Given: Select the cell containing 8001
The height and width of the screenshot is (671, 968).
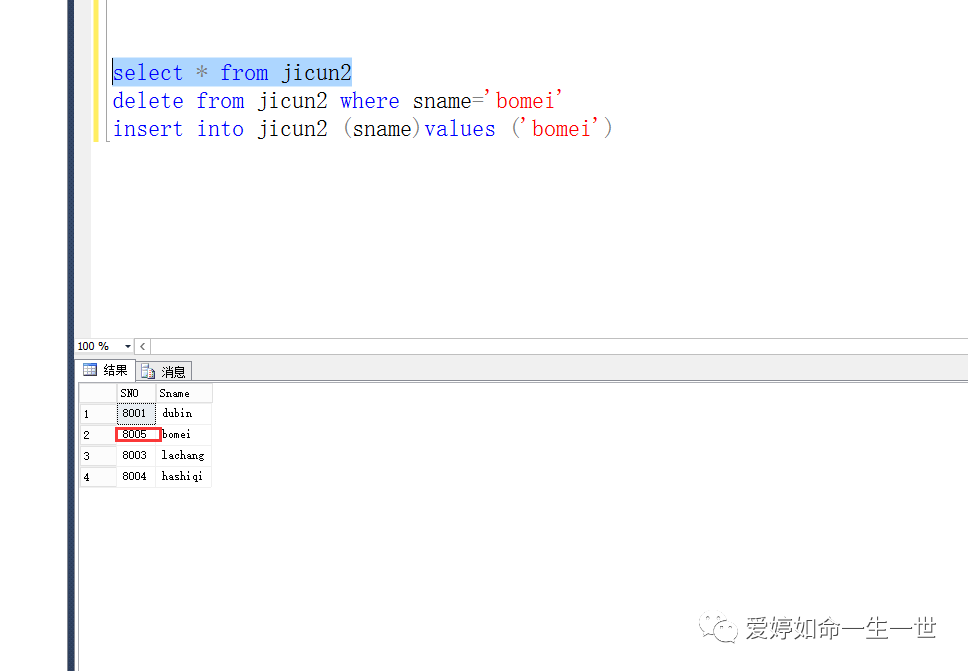Looking at the screenshot, I should click(x=136, y=414).
